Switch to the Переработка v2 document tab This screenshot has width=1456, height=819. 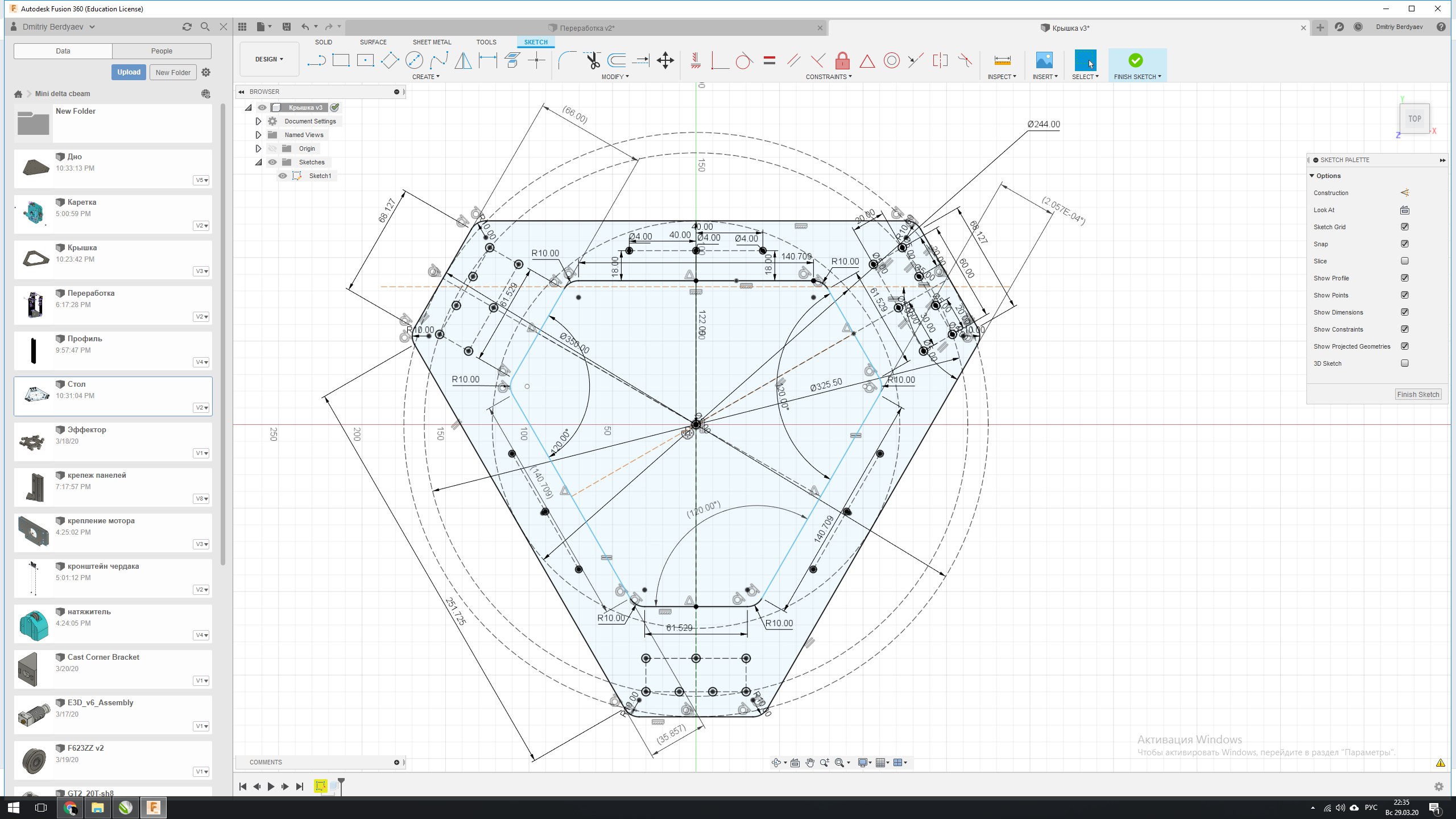click(586, 28)
